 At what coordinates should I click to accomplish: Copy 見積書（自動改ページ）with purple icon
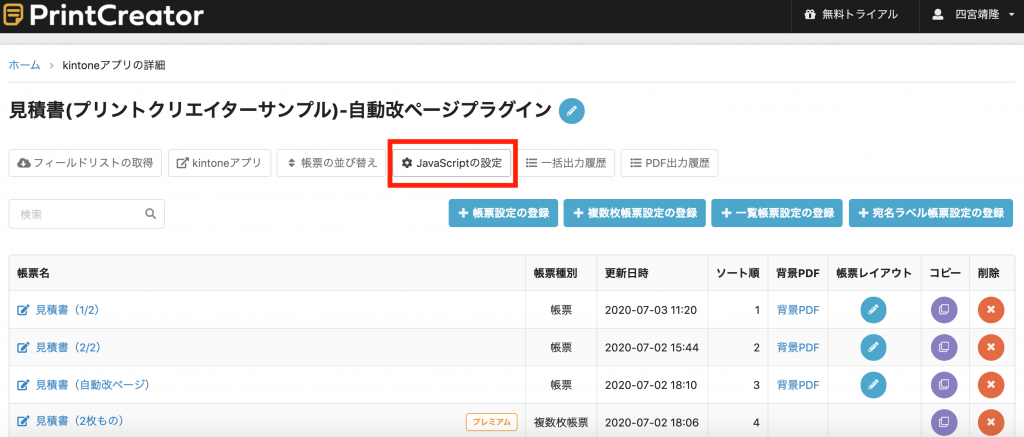[x=944, y=385]
